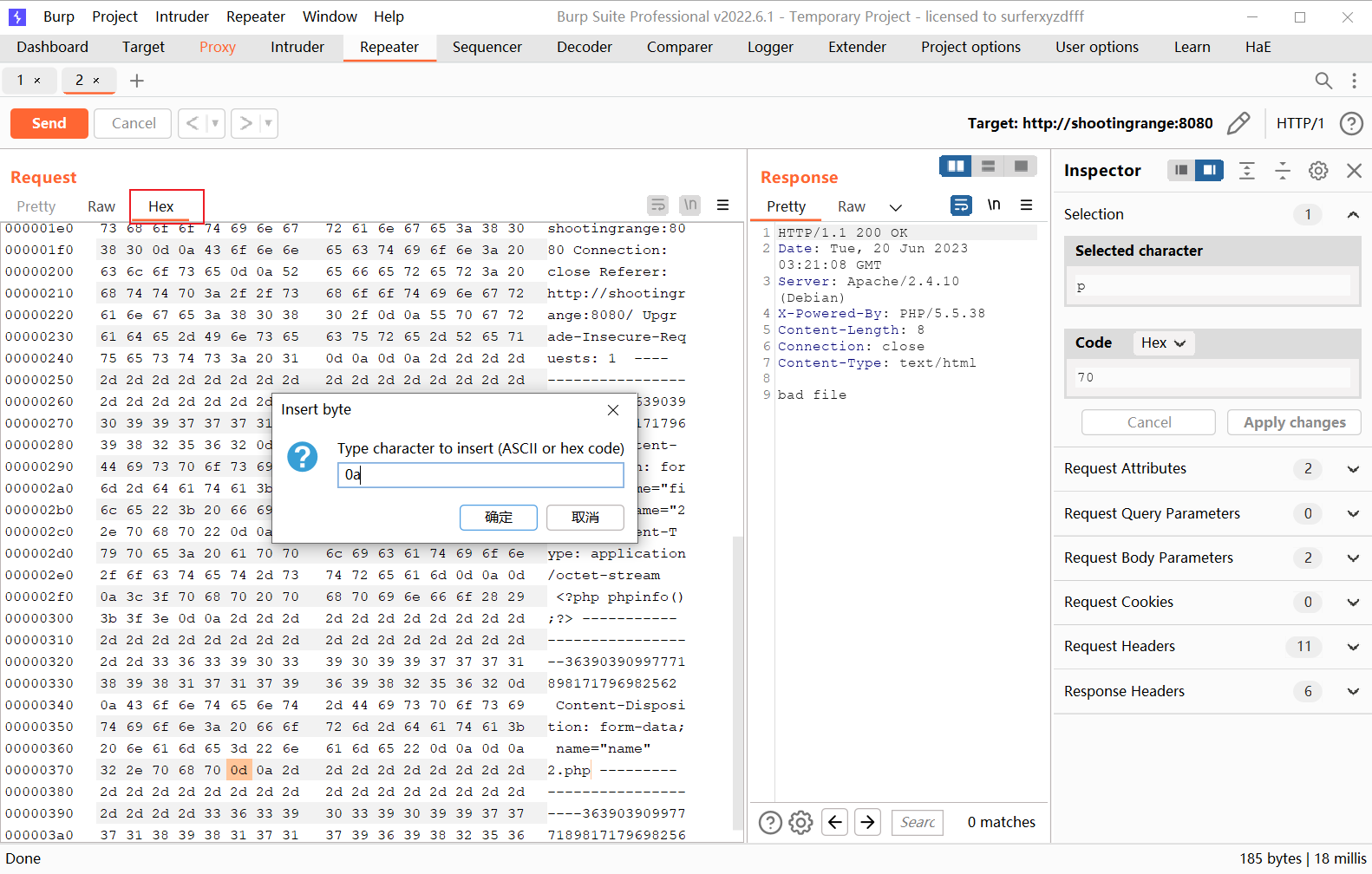Open the Extender tab
Image resolution: width=1372 pixels, height=874 pixels.
(x=857, y=47)
